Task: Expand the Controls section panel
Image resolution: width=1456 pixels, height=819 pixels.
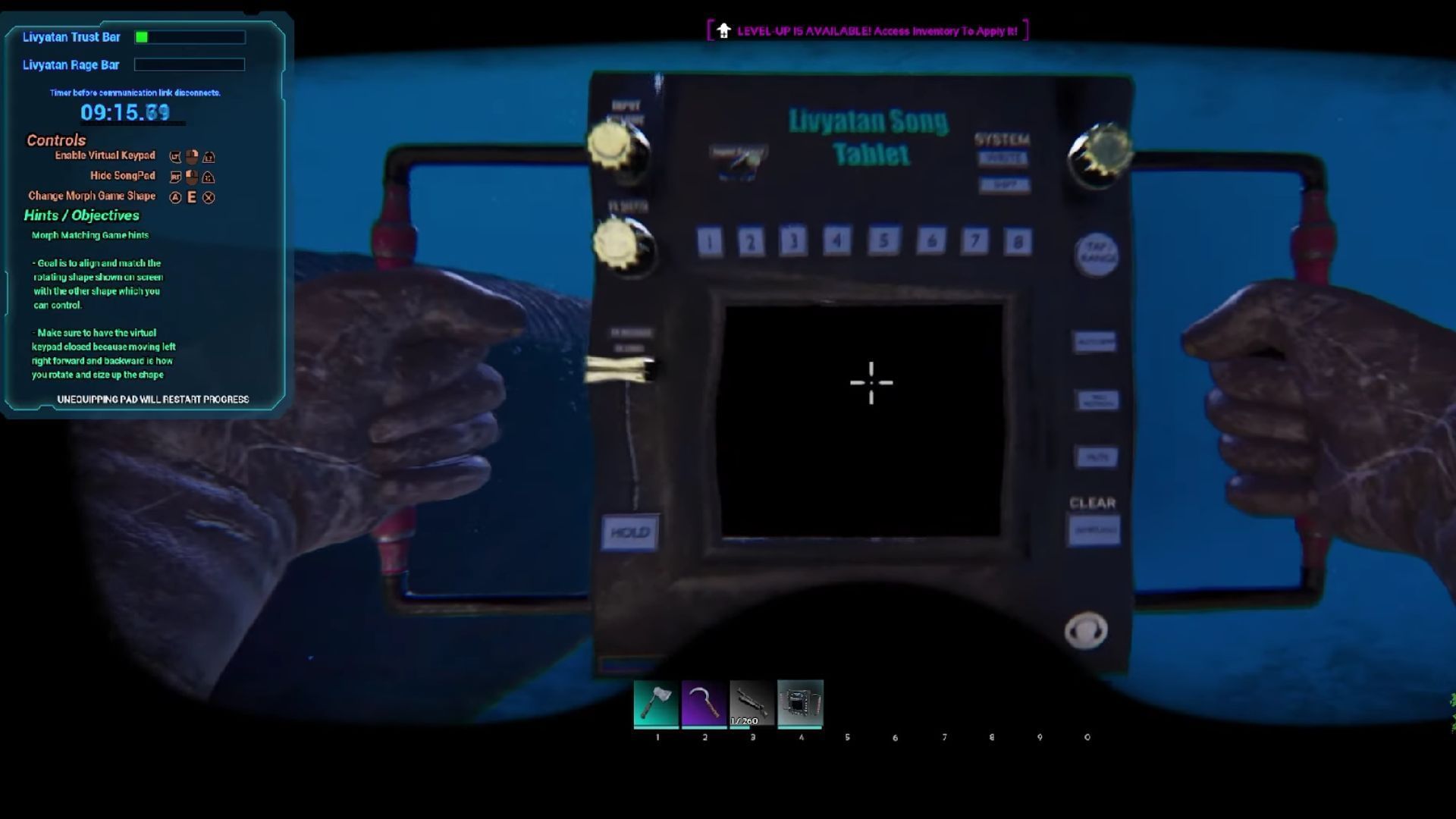Action: pyautogui.click(x=56, y=139)
